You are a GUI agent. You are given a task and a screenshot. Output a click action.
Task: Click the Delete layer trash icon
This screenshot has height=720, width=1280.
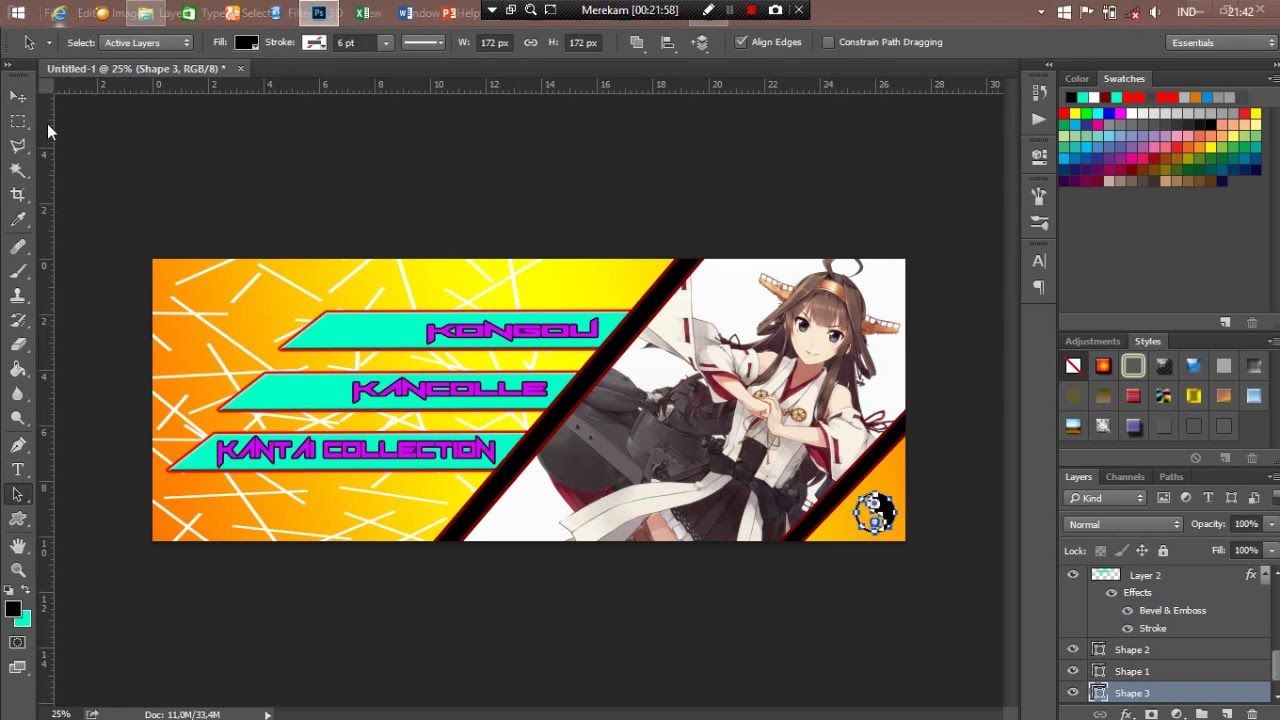coord(1251,712)
